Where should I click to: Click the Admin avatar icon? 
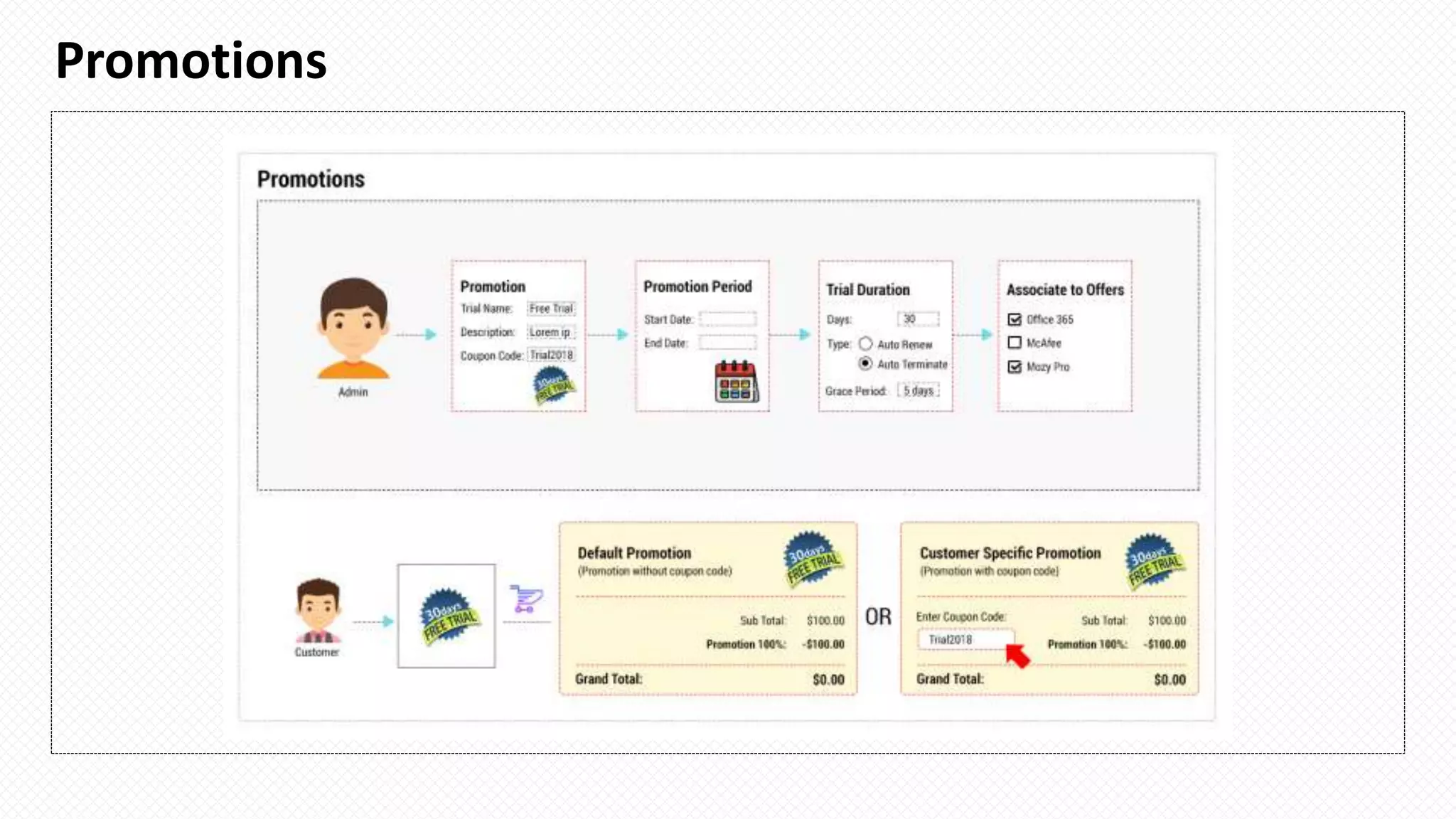click(x=353, y=328)
